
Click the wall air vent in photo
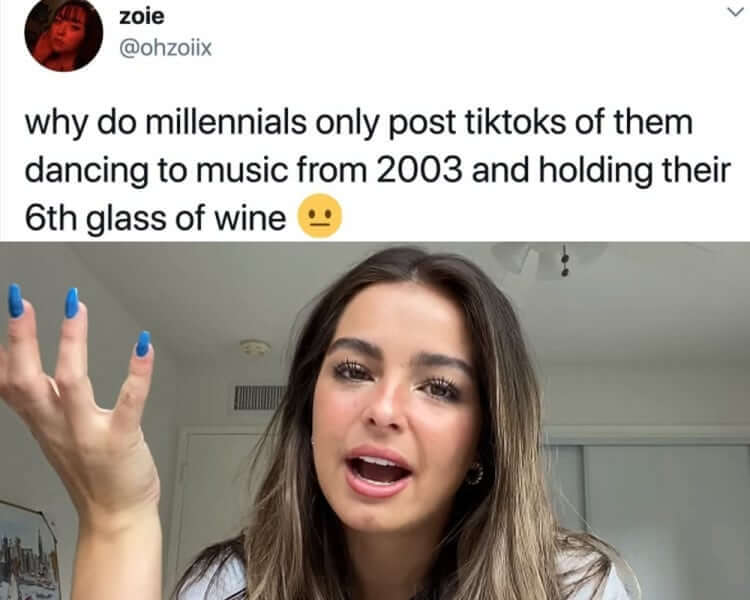259,398
